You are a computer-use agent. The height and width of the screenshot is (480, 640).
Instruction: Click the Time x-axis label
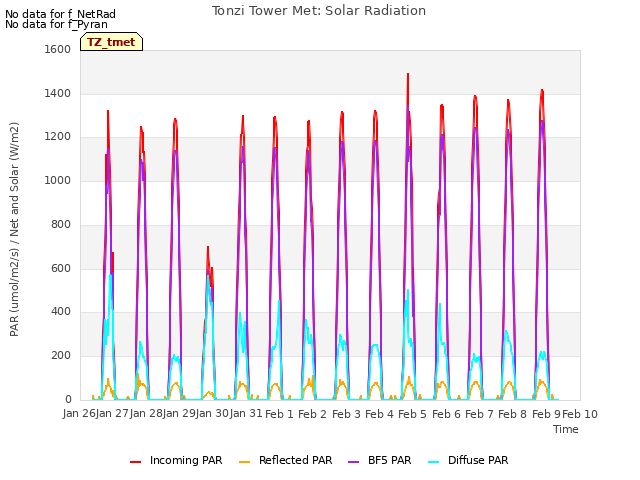pyautogui.click(x=566, y=429)
